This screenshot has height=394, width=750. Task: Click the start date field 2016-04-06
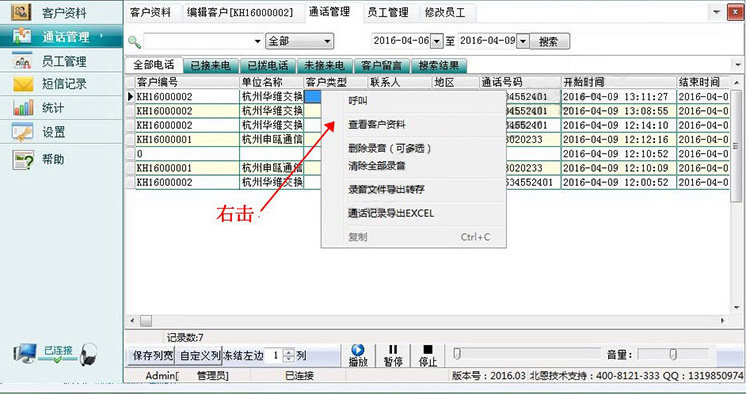[401, 41]
